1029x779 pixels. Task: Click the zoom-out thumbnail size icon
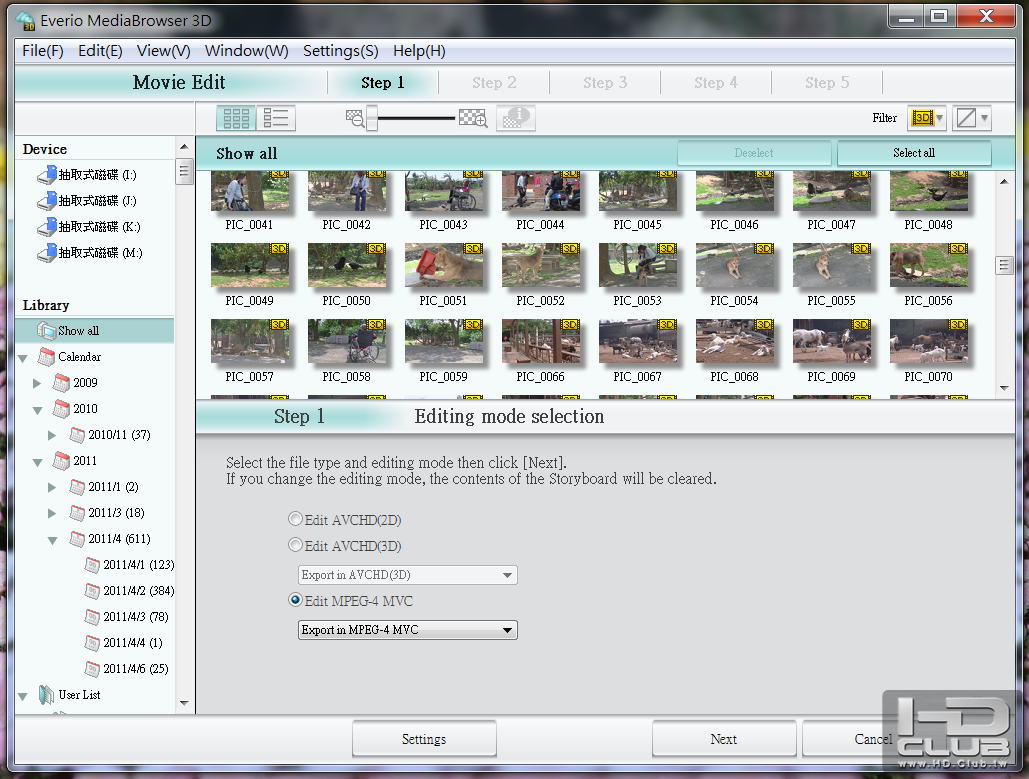coord(355,119)
